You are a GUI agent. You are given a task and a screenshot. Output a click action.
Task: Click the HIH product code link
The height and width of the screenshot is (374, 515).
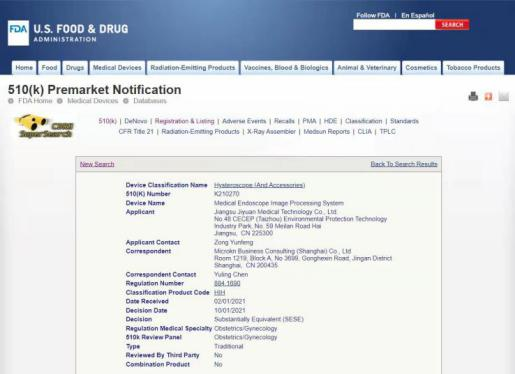[x=219, y=292]
